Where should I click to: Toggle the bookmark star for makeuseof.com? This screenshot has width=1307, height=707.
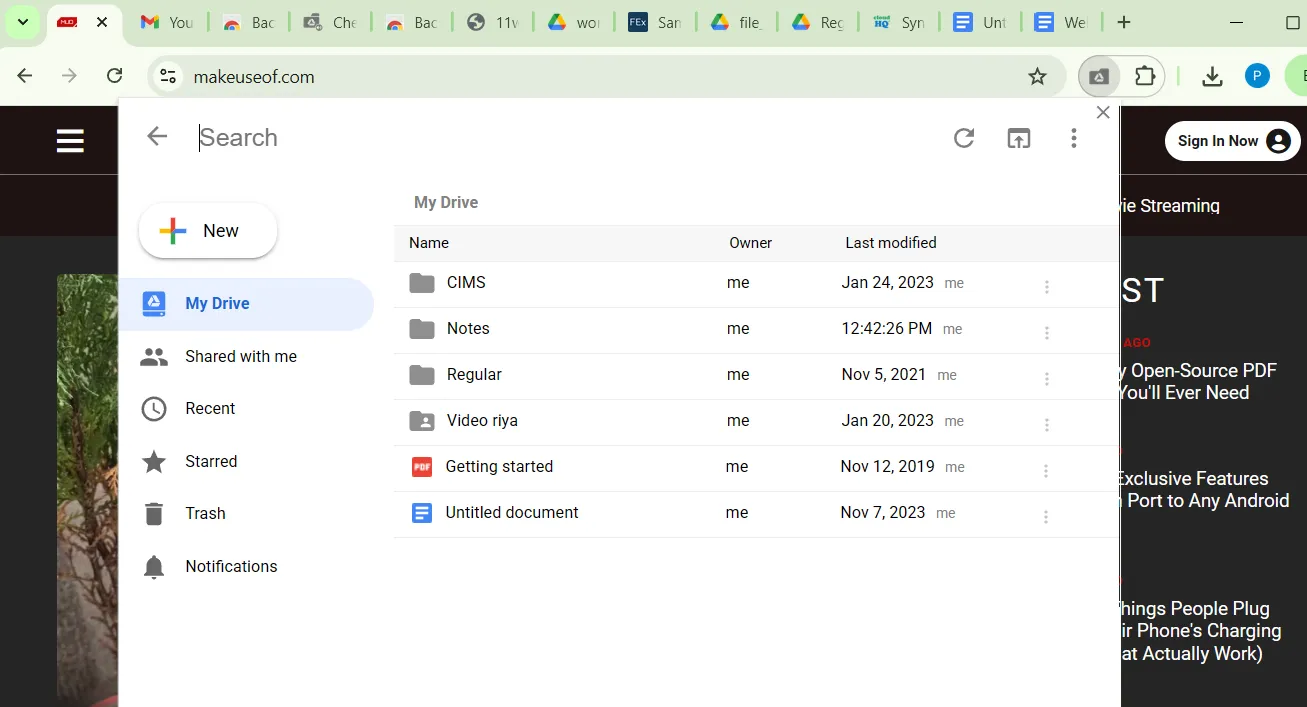[x=1037, y=75]
